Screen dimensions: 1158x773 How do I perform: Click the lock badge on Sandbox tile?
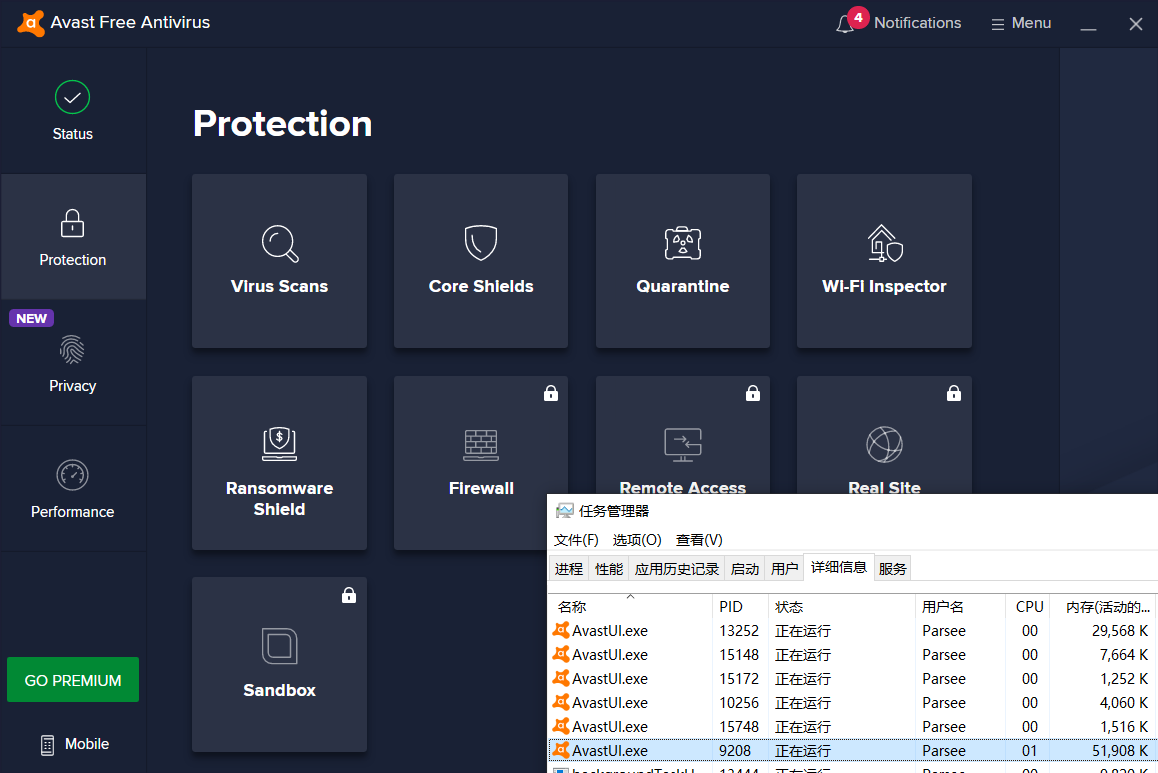(x=349, y=594)
